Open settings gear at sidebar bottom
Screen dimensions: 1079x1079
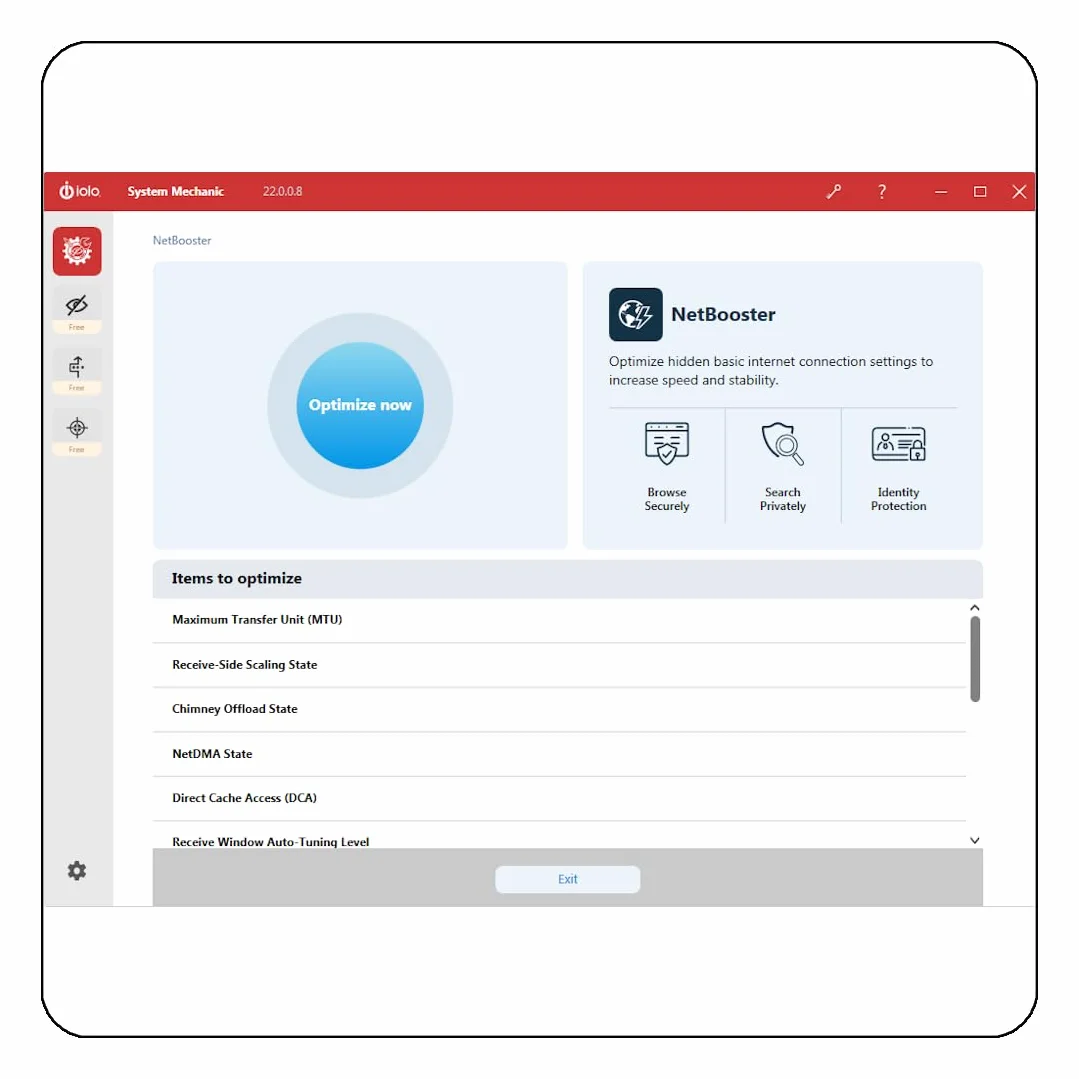click(x=77, y=870)
